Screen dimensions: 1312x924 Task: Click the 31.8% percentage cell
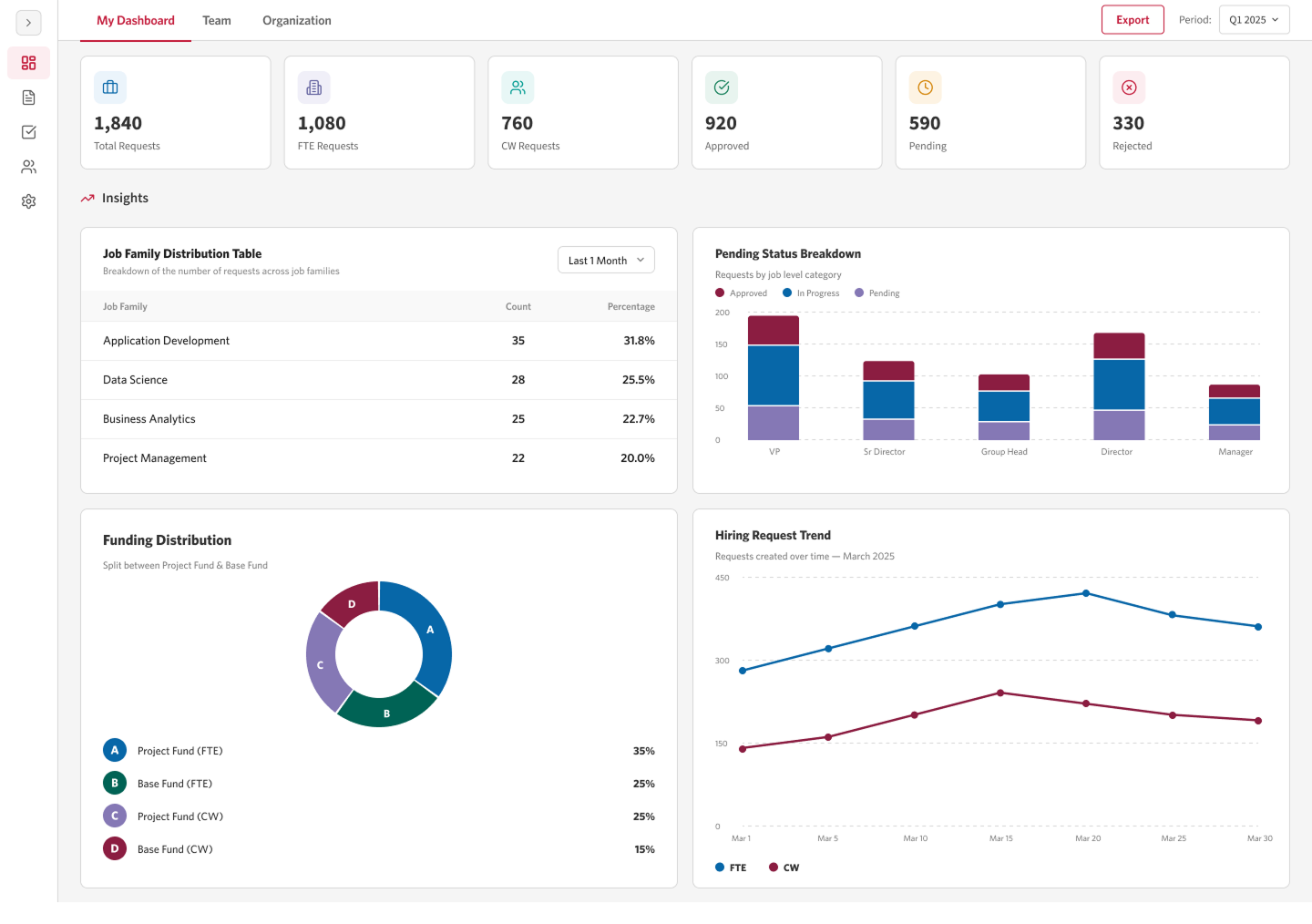coord(640,341)
